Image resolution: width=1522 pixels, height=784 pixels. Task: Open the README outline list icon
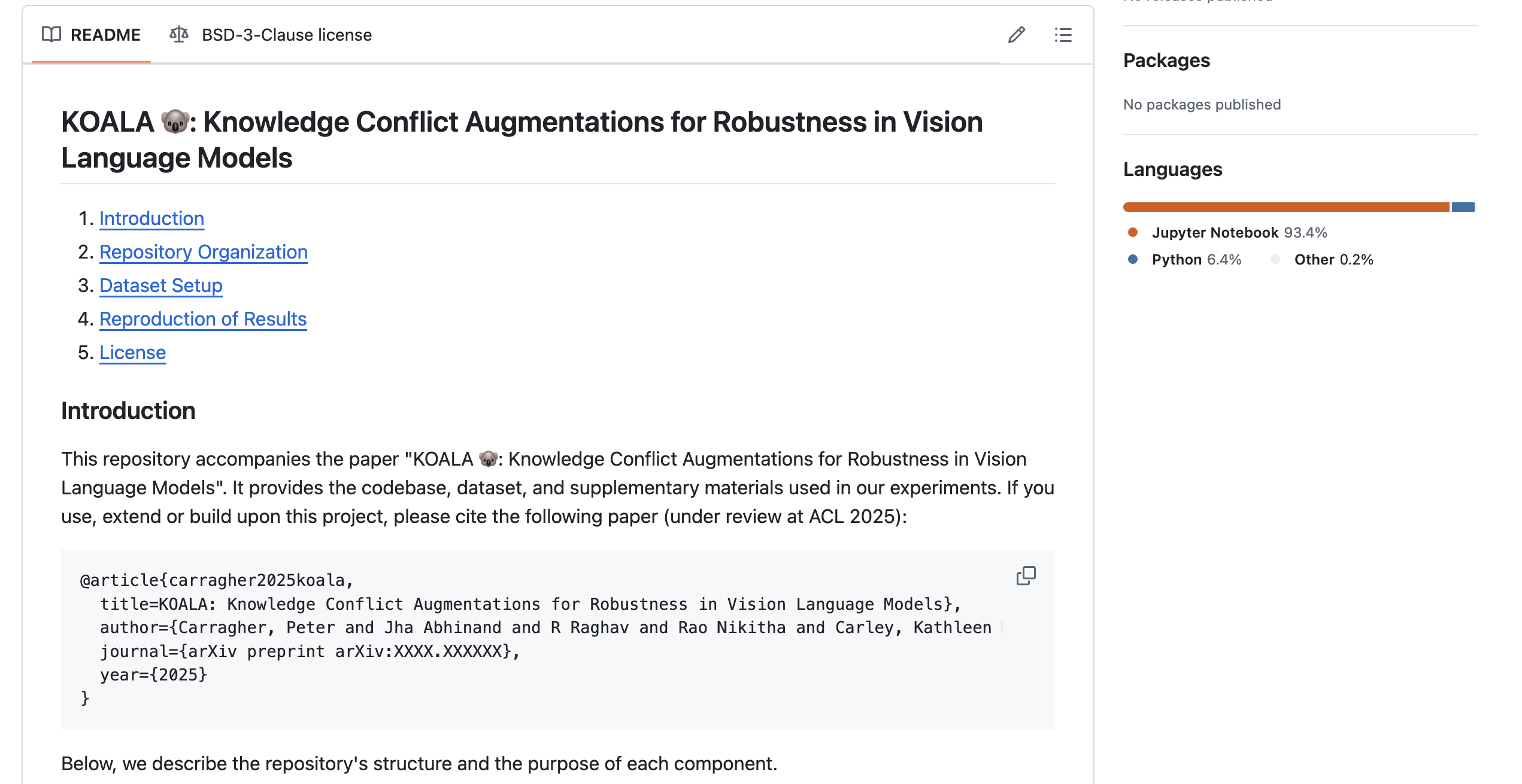1063,35
